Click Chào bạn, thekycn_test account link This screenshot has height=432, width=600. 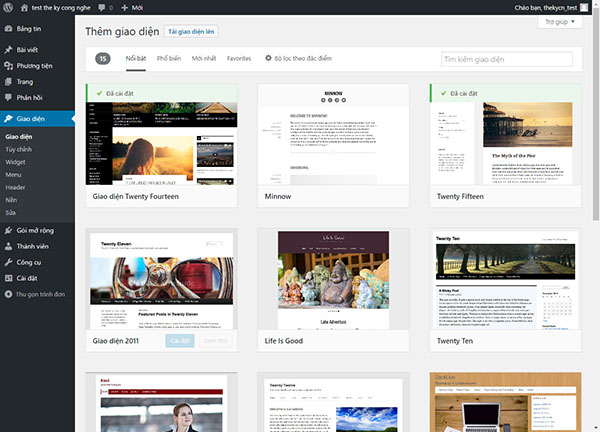(546, 8)
